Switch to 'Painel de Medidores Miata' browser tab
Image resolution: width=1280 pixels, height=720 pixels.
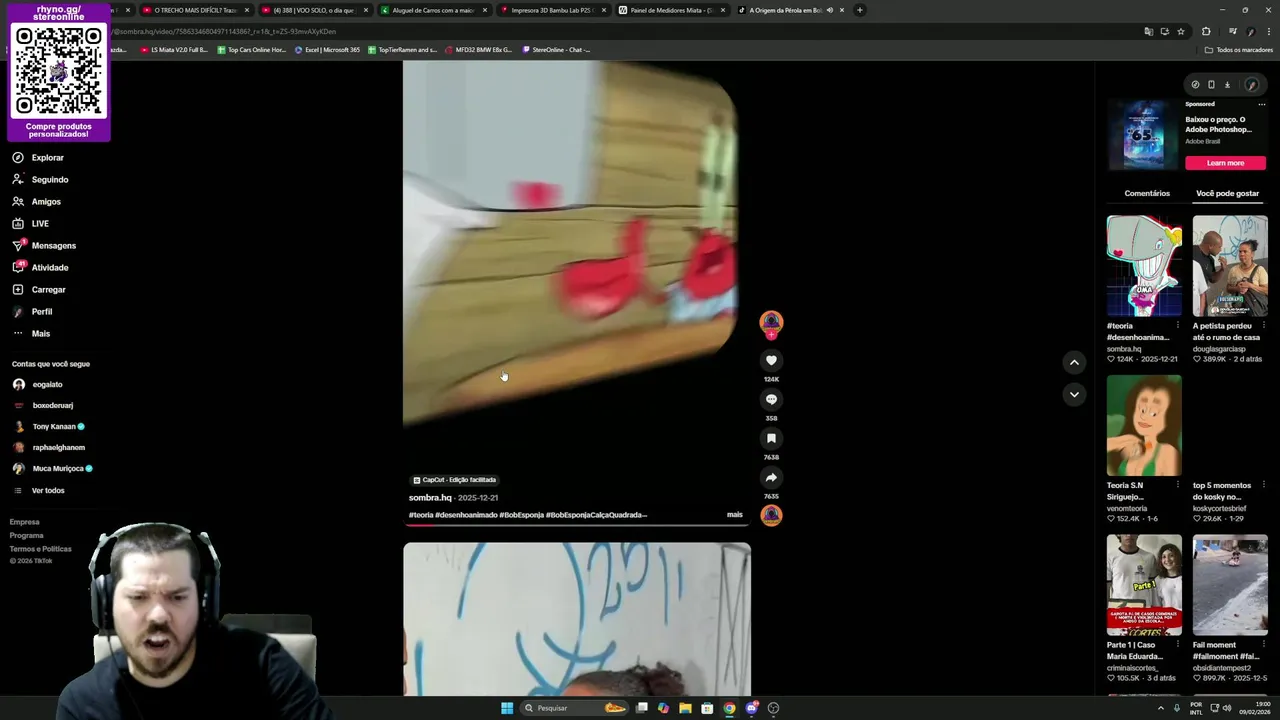[x=671, y=10]
